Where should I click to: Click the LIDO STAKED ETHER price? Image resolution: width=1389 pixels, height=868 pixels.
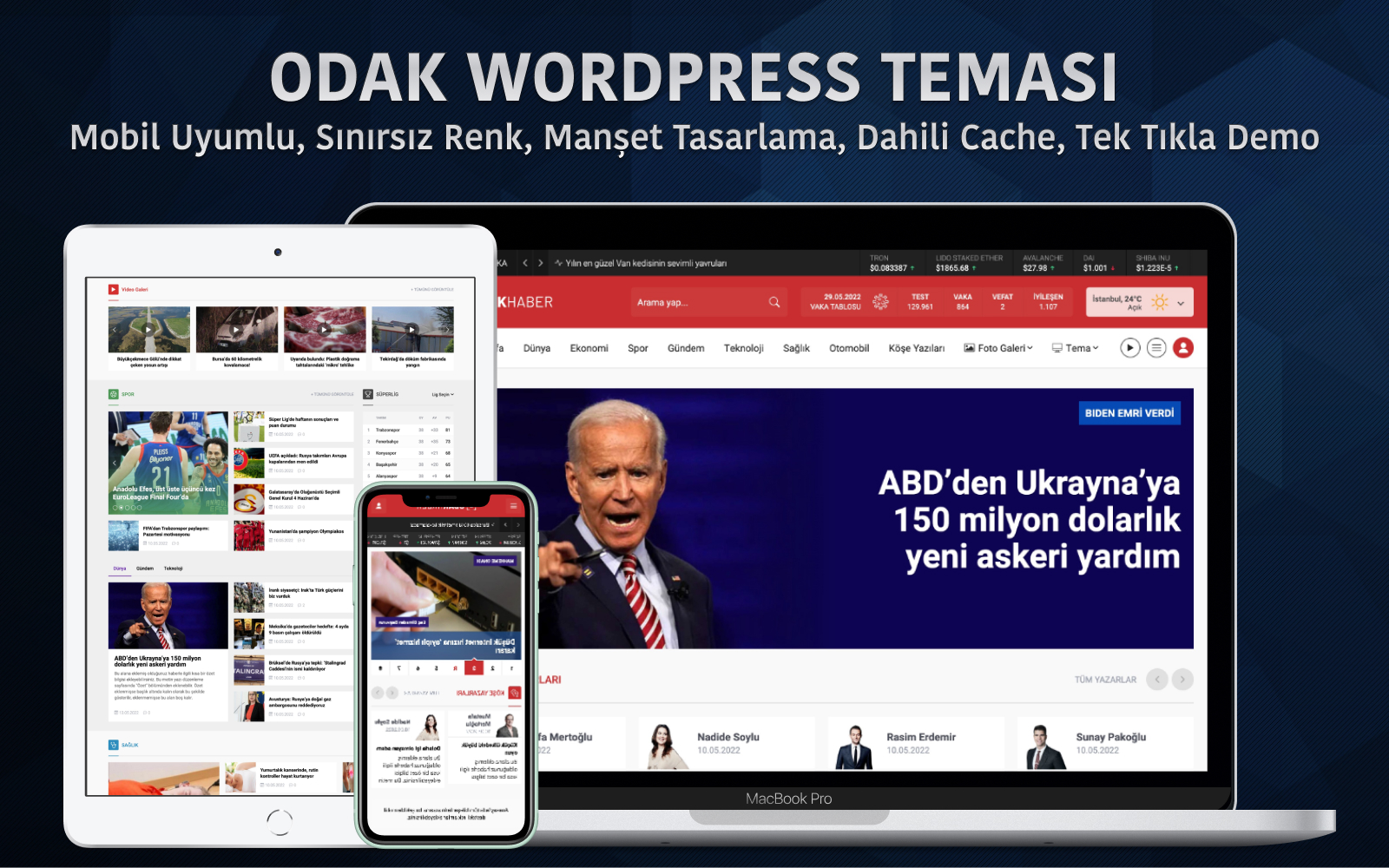(968, 263)
